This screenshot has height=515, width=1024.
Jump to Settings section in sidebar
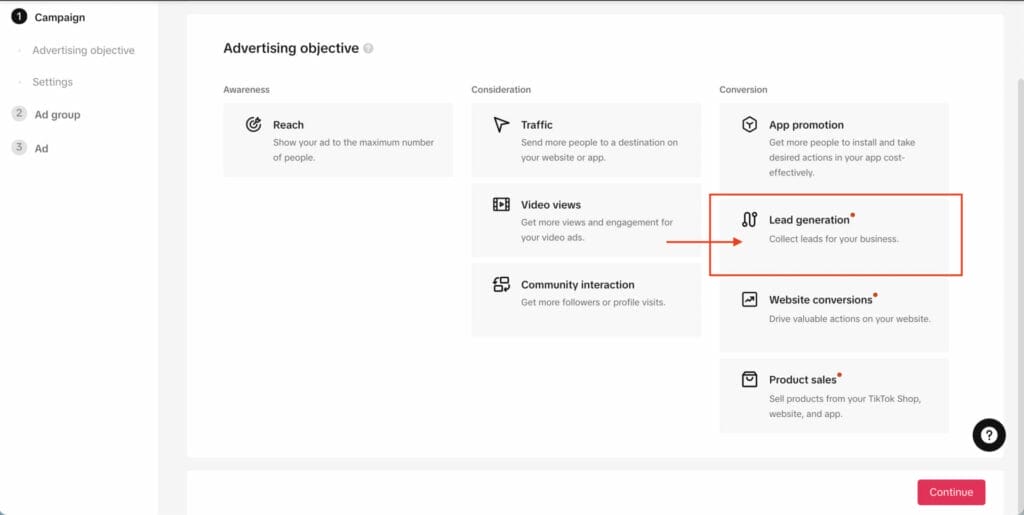tap(52, 82)
